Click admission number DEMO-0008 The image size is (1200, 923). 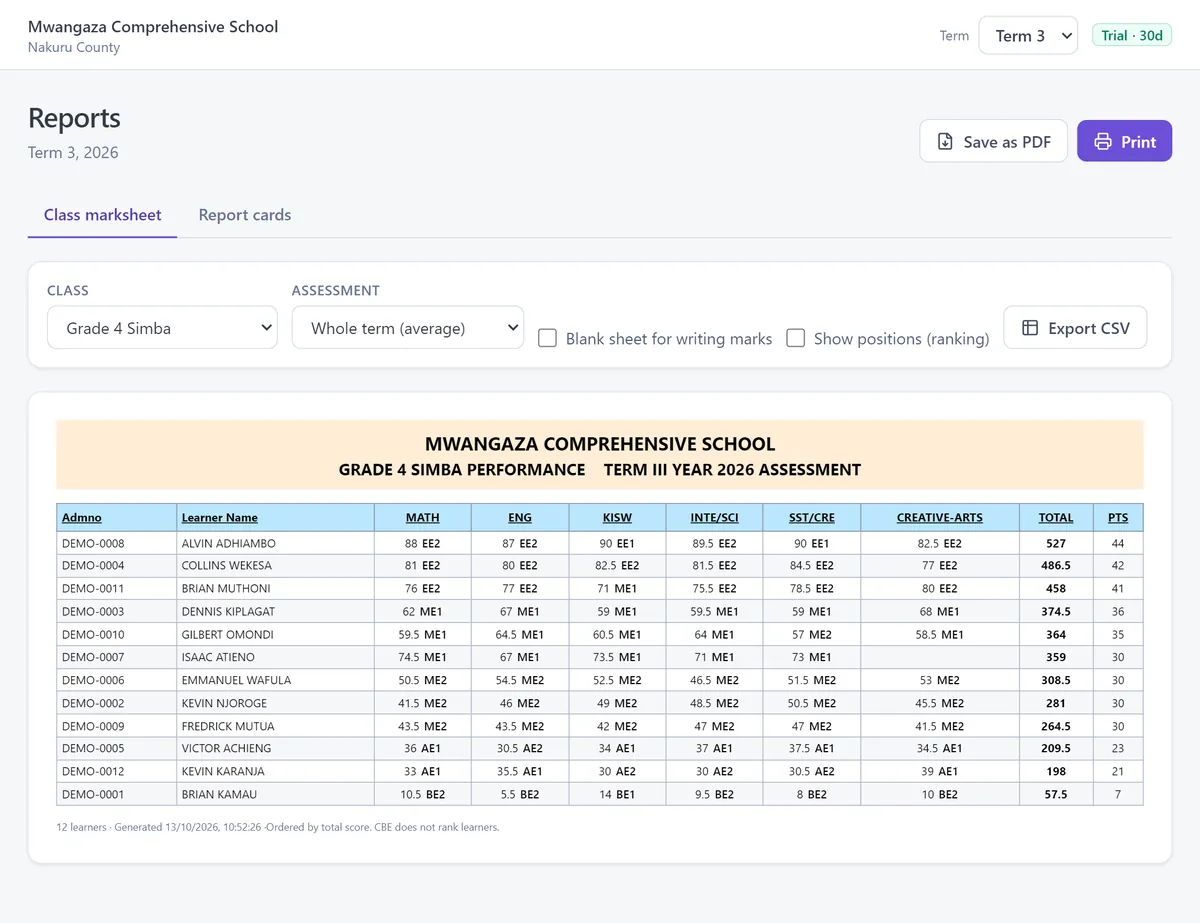pyautogui.click(x=93, y=544)
